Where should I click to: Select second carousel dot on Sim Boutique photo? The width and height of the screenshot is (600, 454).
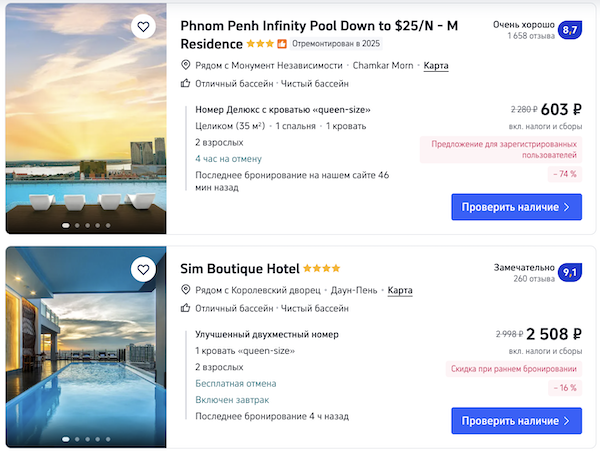pyautogui.click(x=76, y=438)
